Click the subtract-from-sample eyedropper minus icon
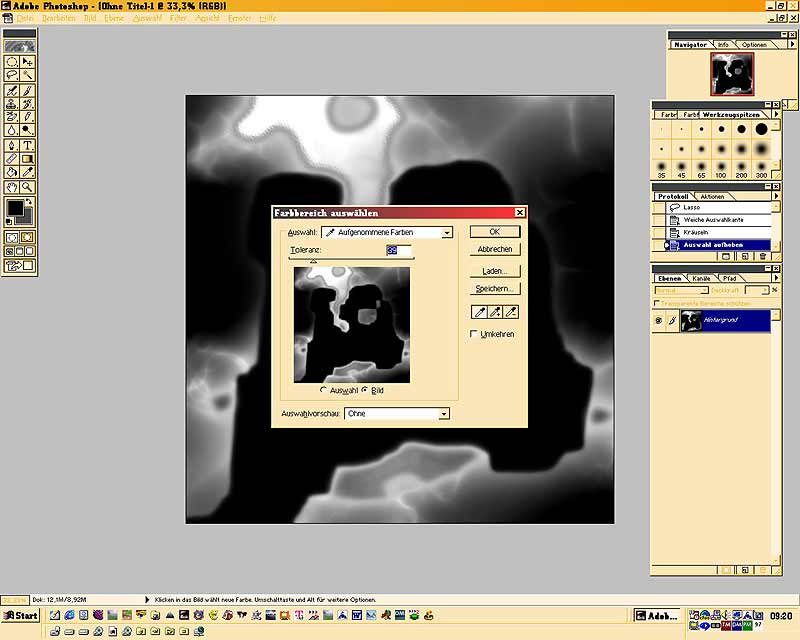Viewport: 800px width, 640px height. pyautogui.click(x=512, y=313)
